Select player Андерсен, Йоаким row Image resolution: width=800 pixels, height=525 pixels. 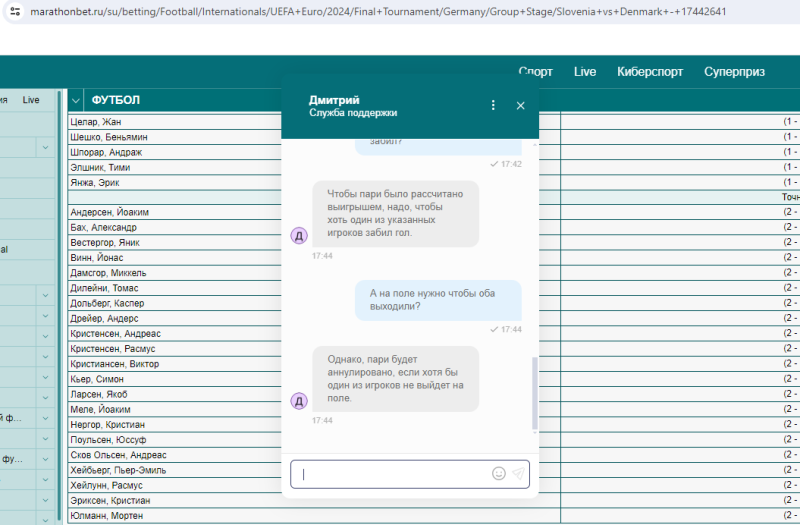coord(110,212)
